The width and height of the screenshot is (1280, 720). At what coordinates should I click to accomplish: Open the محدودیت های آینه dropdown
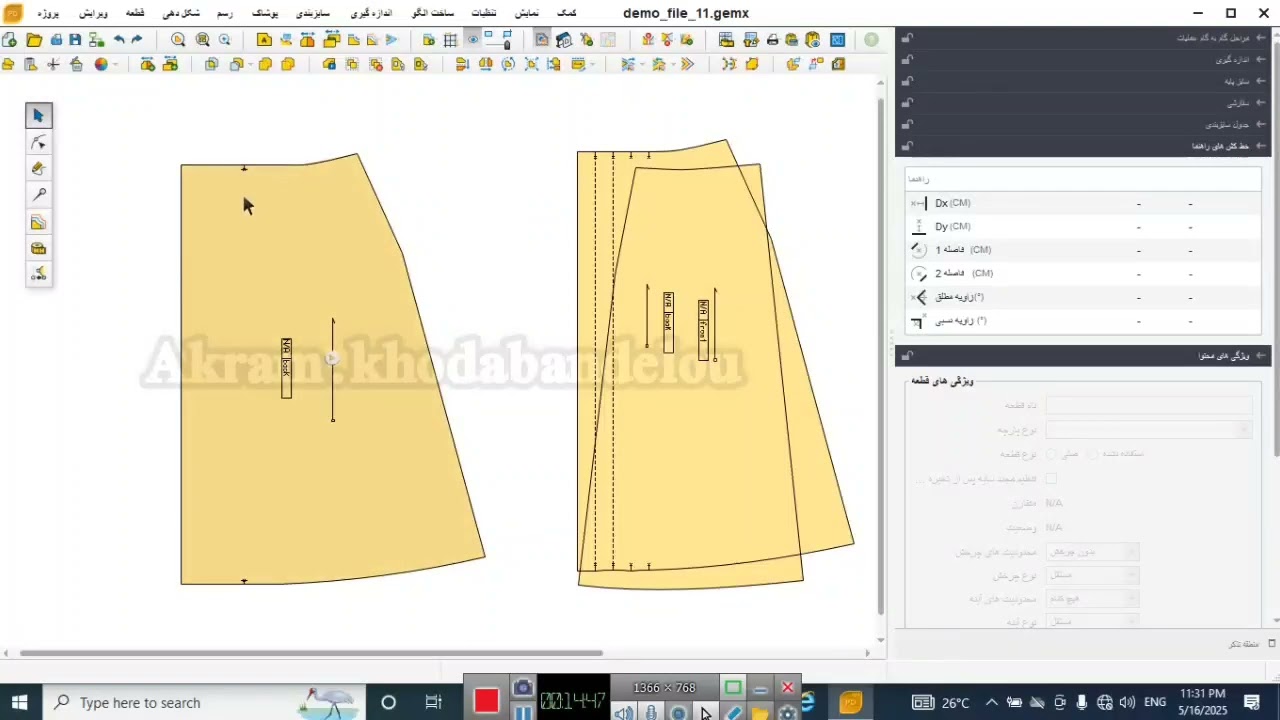pyautogui.click(x=1092, y=598)
